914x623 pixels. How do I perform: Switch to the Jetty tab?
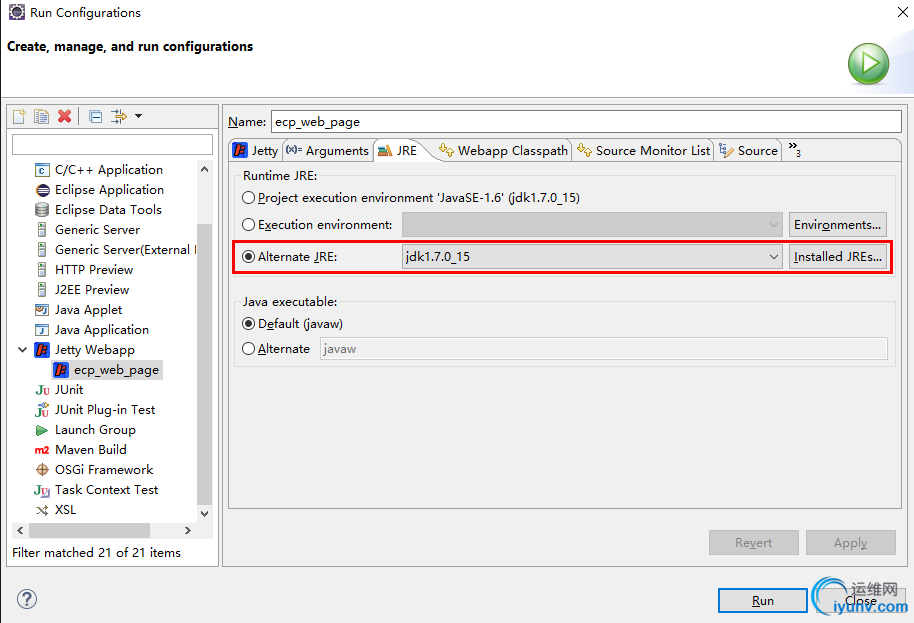[x=256, y=150]
